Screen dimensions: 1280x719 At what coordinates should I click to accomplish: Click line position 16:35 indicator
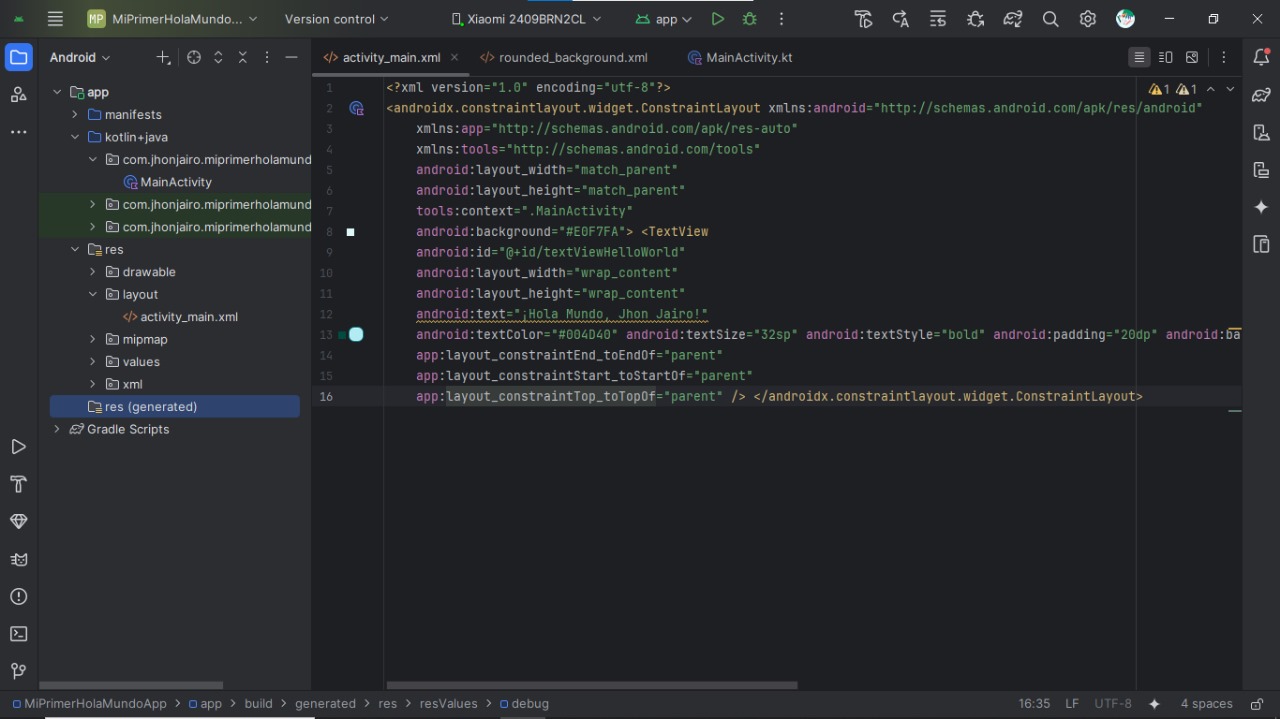(x=1034, y=704)
